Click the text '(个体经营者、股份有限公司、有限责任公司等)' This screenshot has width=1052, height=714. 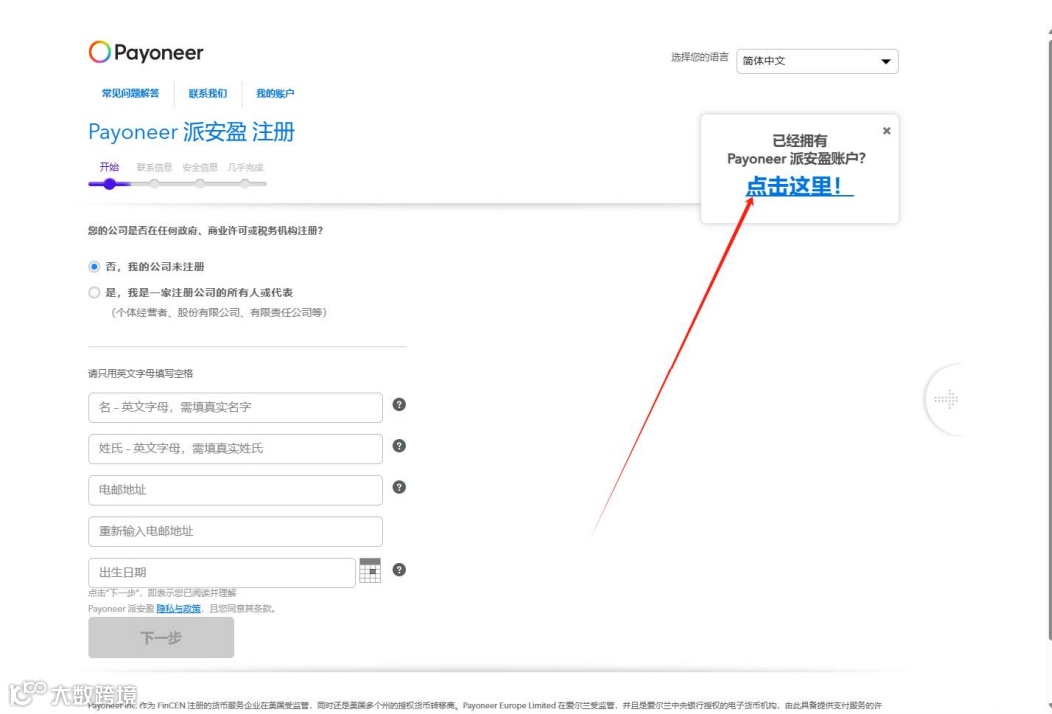coord(219,313)
